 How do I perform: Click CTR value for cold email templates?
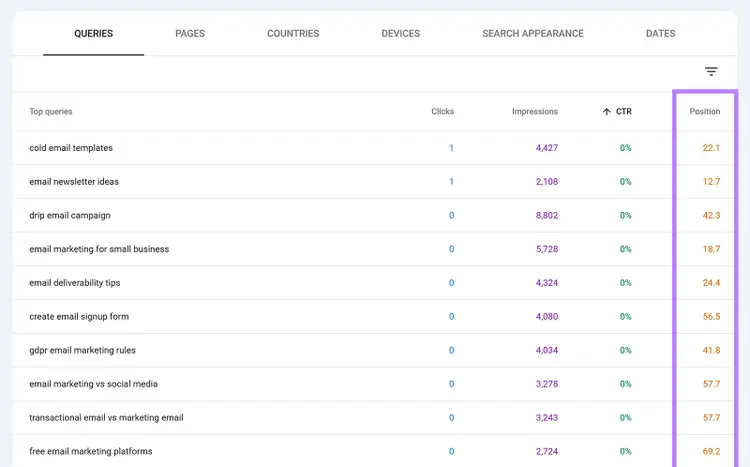coord(626,148)
